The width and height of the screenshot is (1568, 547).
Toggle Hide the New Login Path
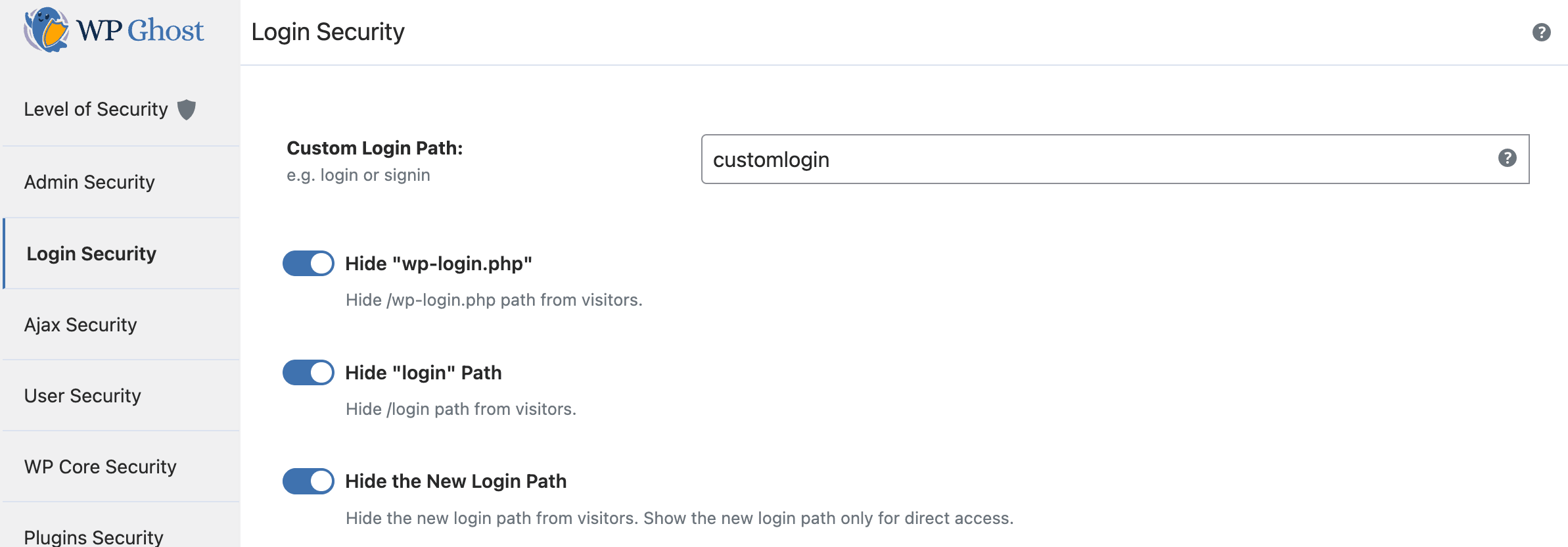coord(308,481)
